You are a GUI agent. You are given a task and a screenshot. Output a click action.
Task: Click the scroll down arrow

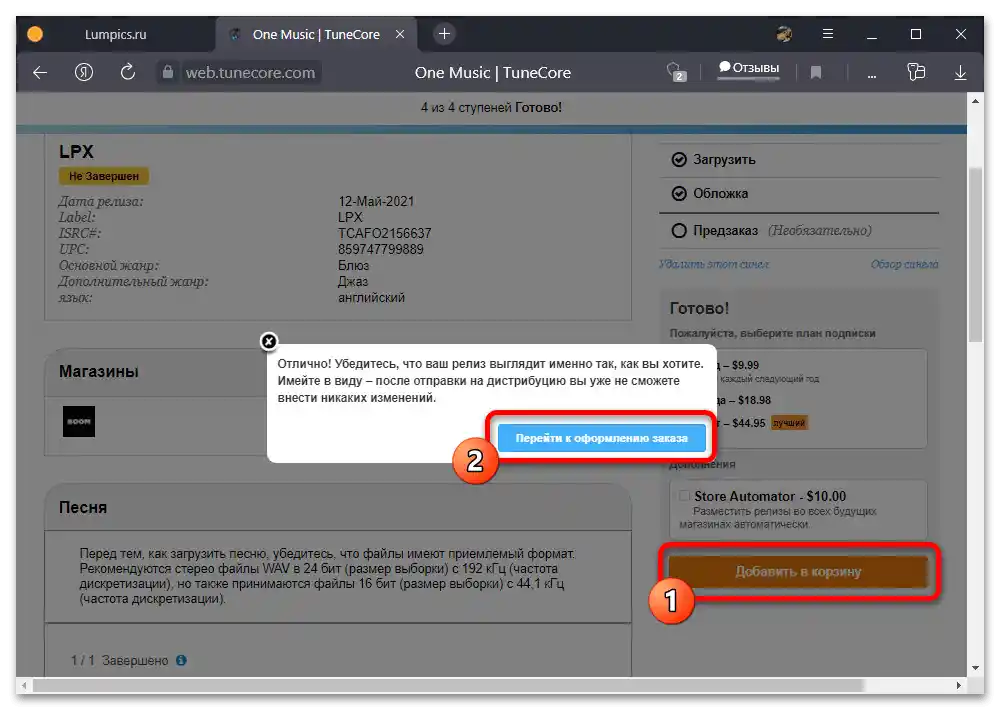tap(975, 668)
